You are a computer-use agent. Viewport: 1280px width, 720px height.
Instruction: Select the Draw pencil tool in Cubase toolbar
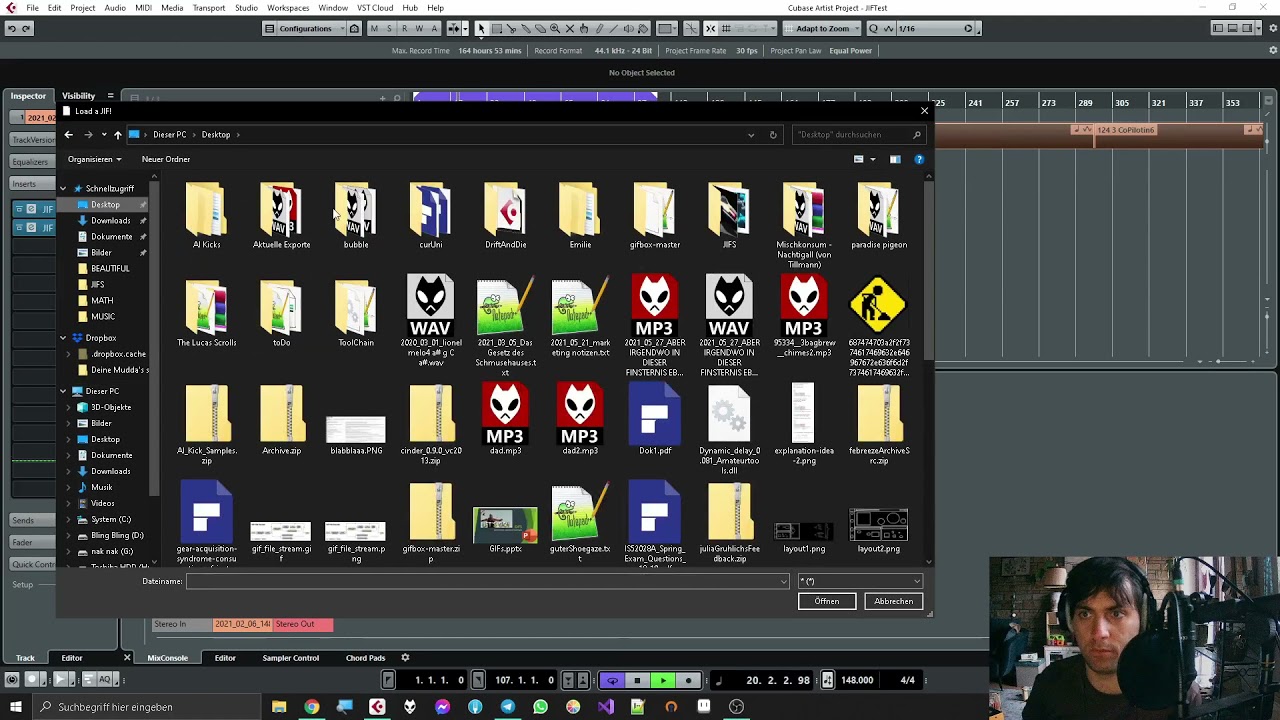tap(599, 28)
